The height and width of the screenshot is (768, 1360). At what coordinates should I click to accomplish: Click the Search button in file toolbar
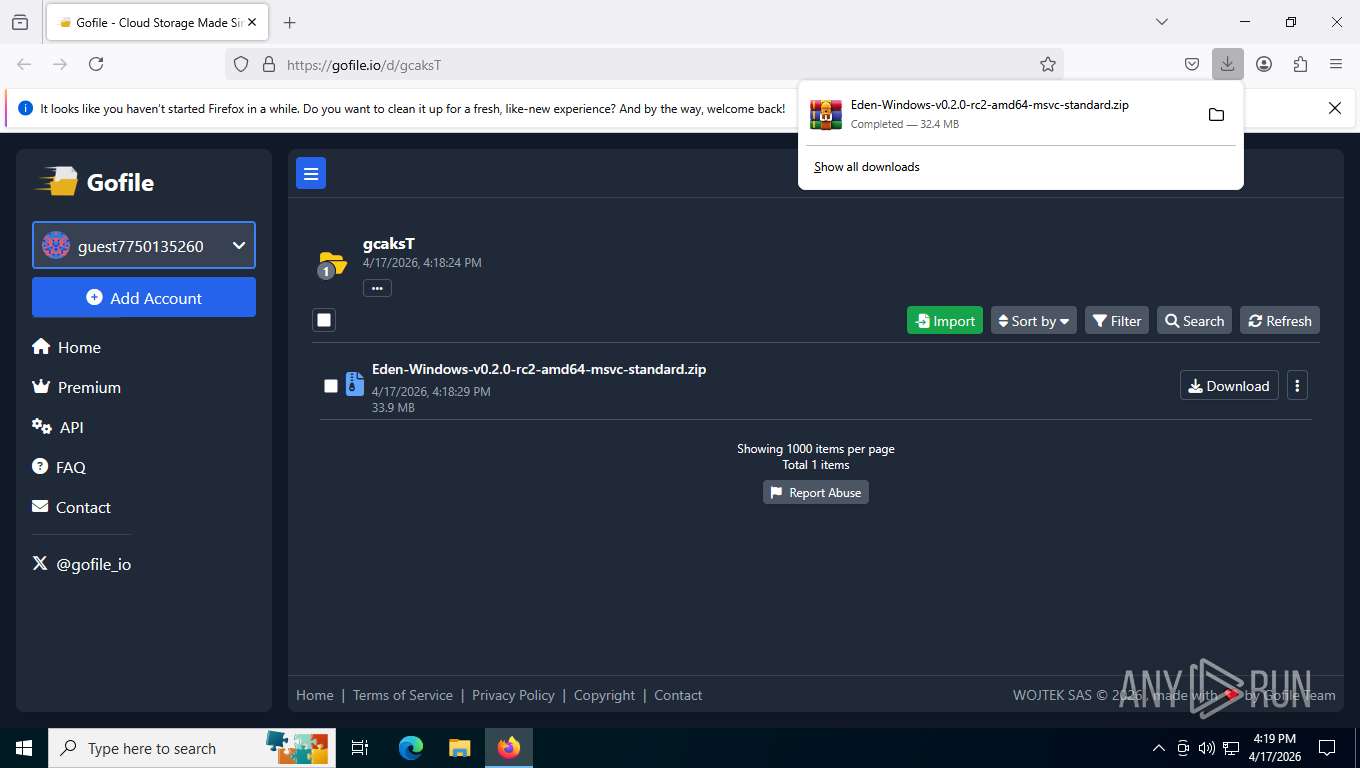coord(1195,320)
